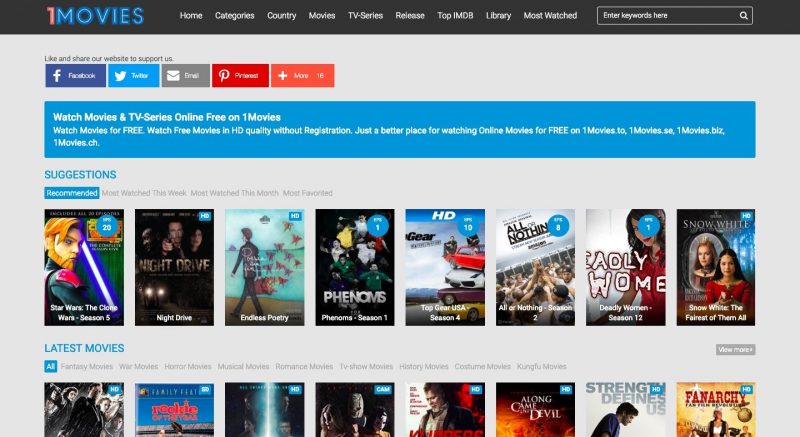Open the Country menu

point(282,16)
